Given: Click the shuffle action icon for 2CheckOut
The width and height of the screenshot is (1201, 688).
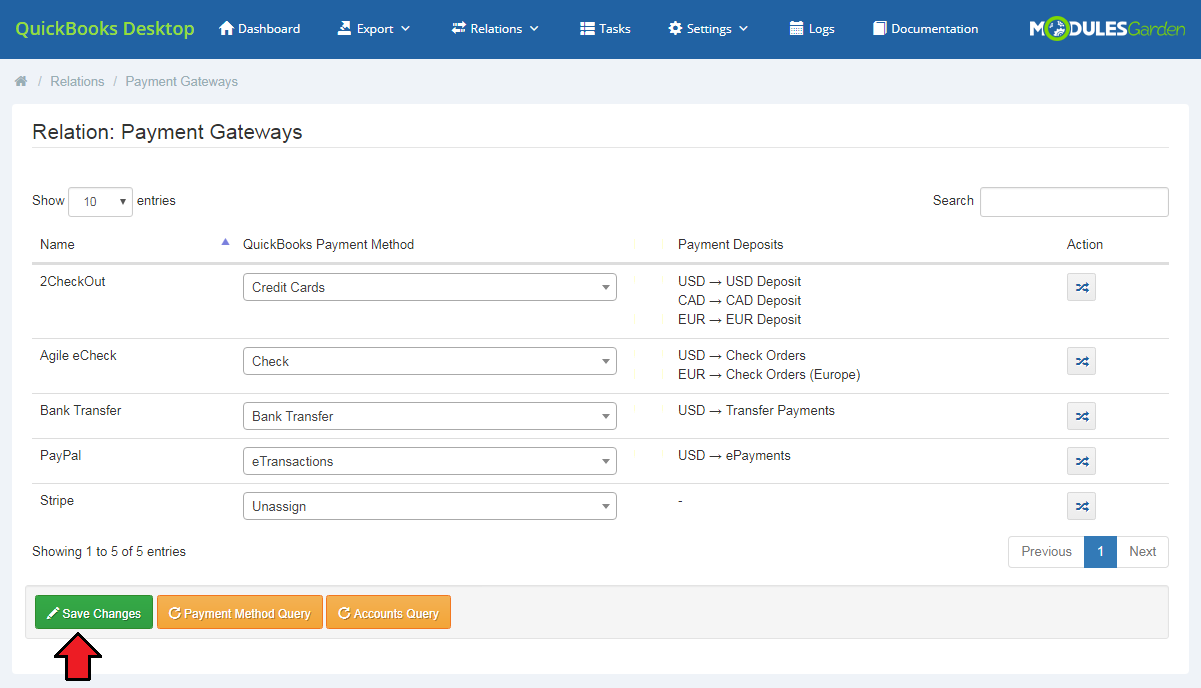Looking at the screenshot, I should pyautogui.click(x=1081, y=287).
